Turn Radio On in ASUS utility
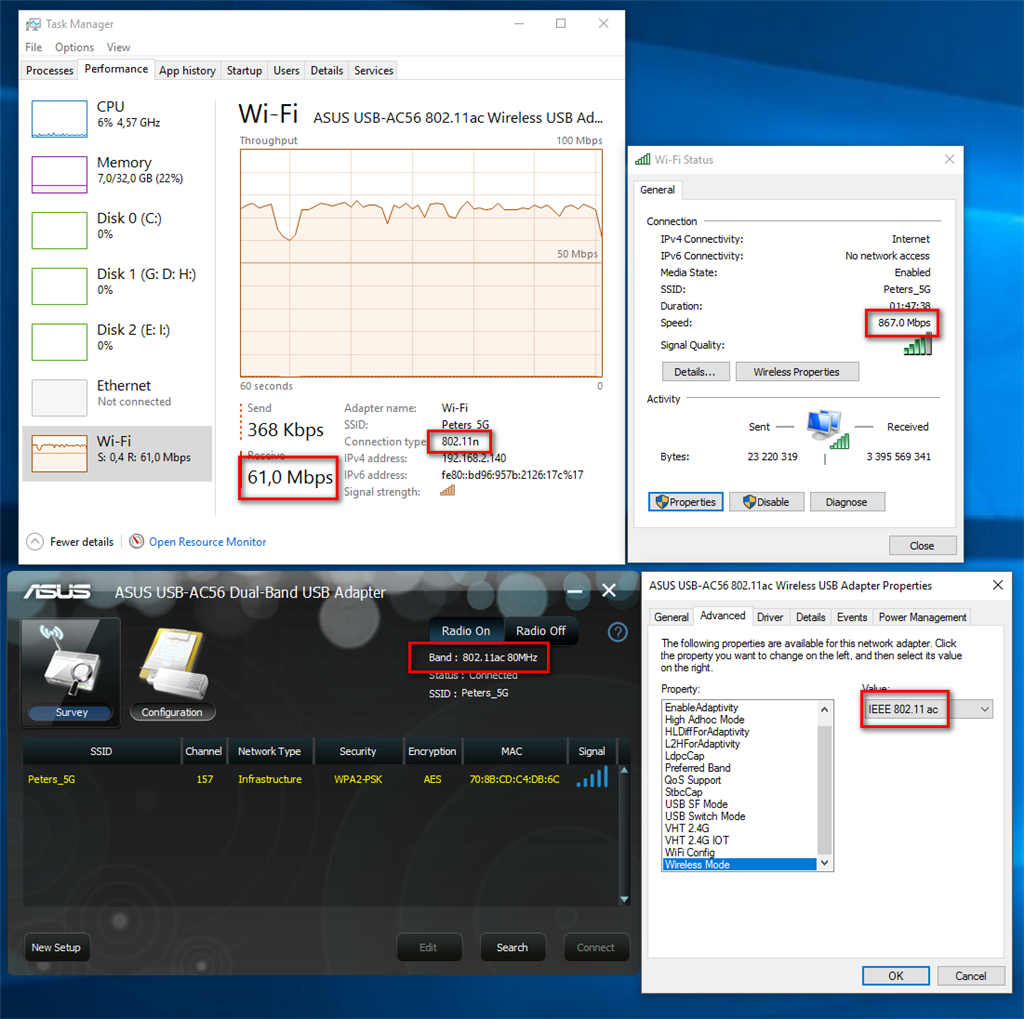 pos(466,631)
